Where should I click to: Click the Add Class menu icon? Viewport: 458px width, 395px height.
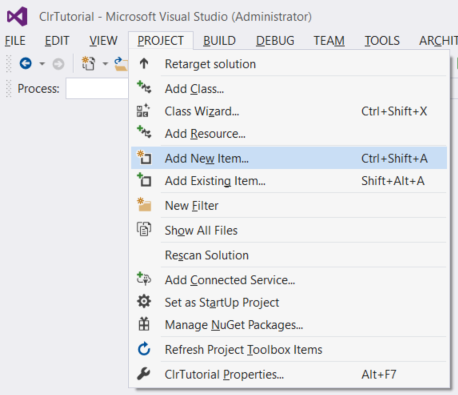pyautogui.click(x=144, y=87)
